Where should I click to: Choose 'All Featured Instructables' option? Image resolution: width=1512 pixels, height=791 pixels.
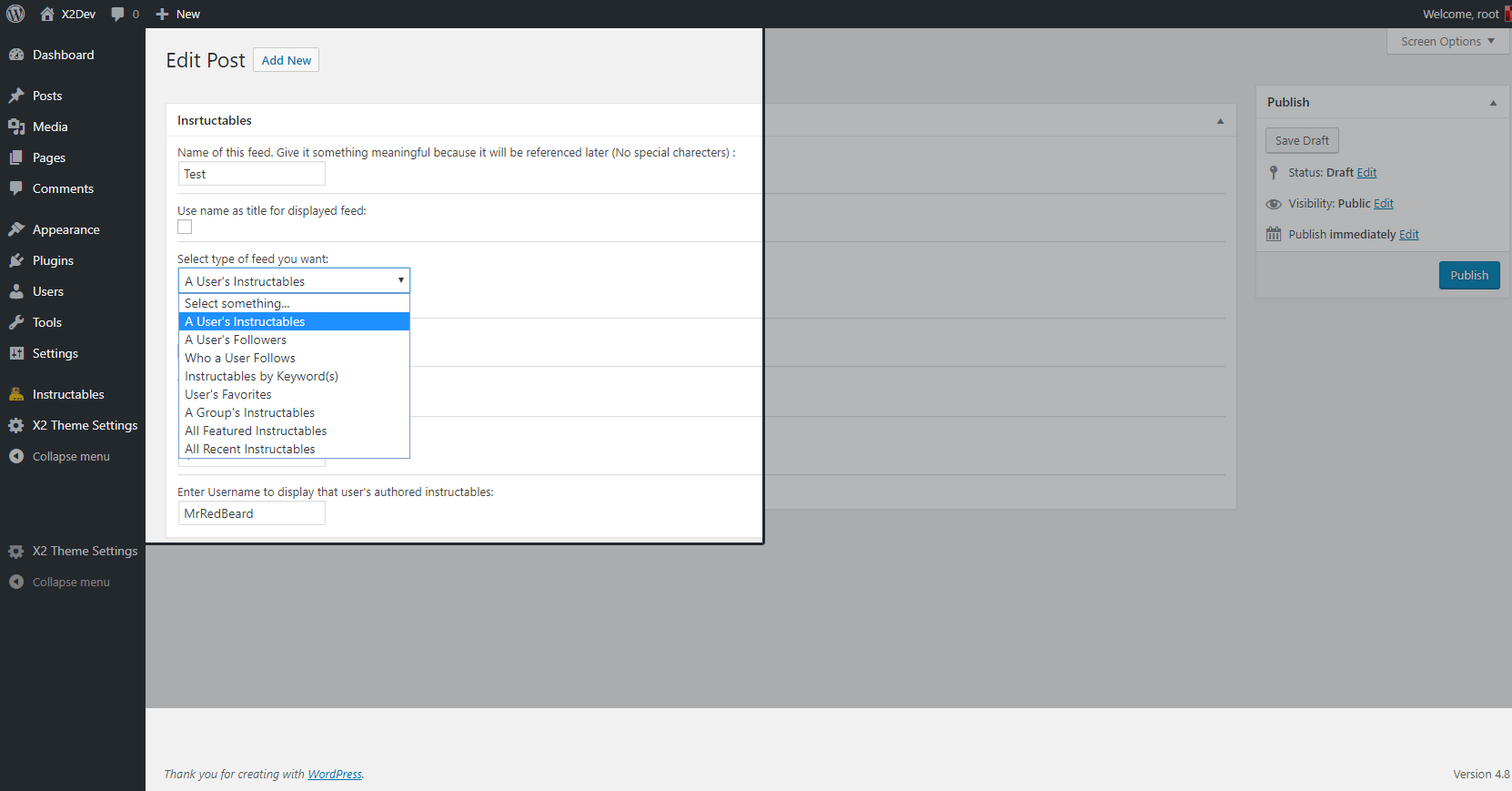coord(294,431)
